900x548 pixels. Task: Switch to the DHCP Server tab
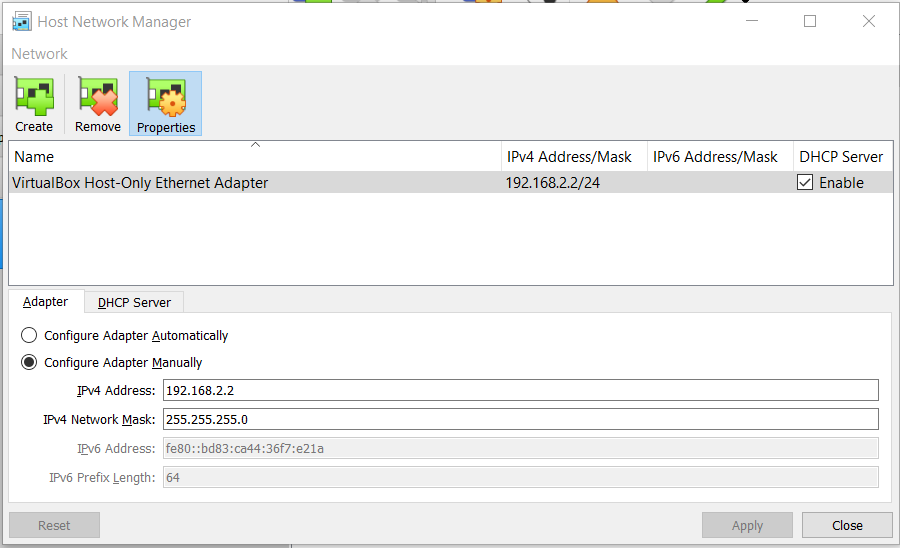134,302
